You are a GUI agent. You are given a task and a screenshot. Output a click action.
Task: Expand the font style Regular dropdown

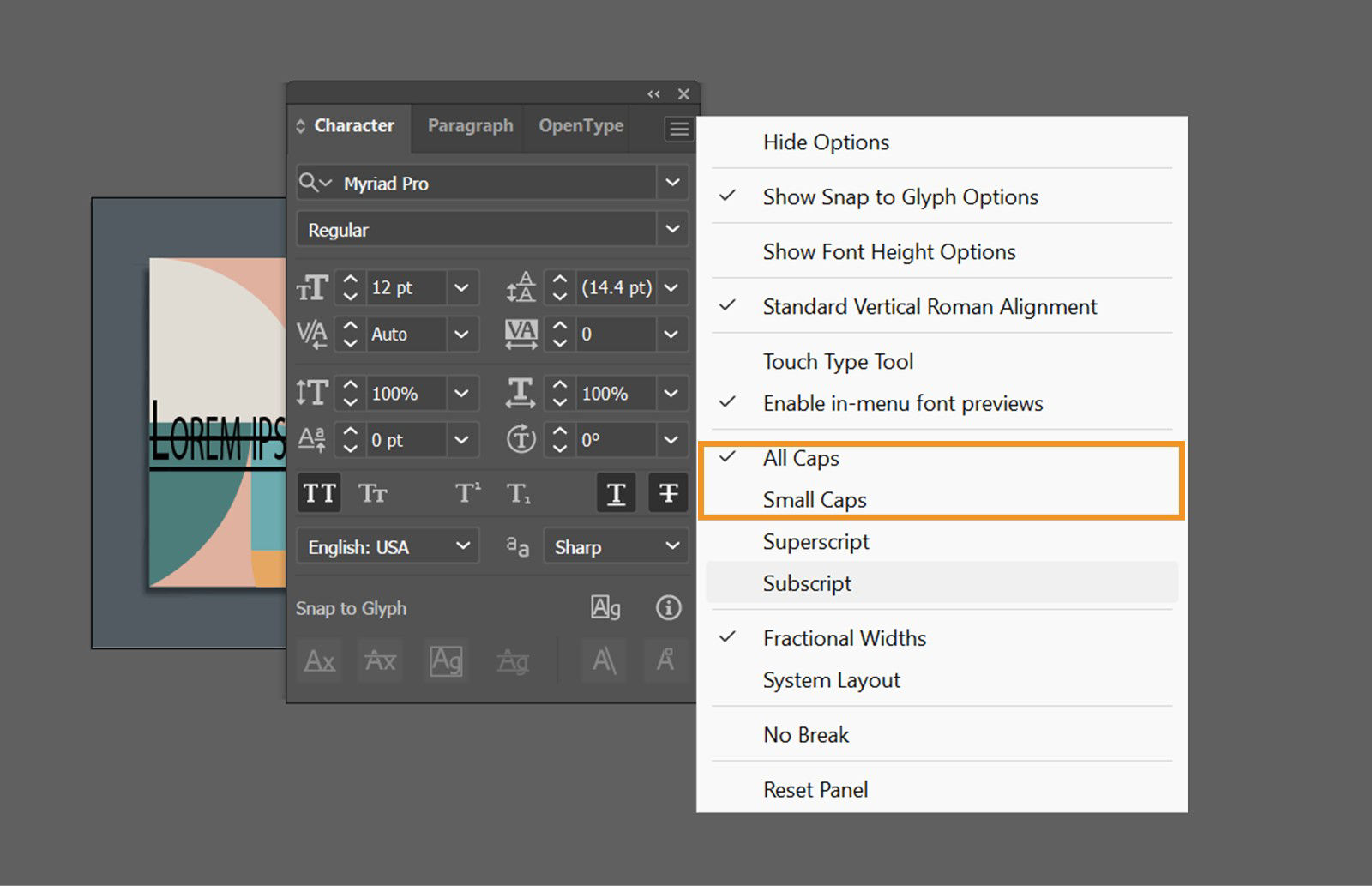673,229
